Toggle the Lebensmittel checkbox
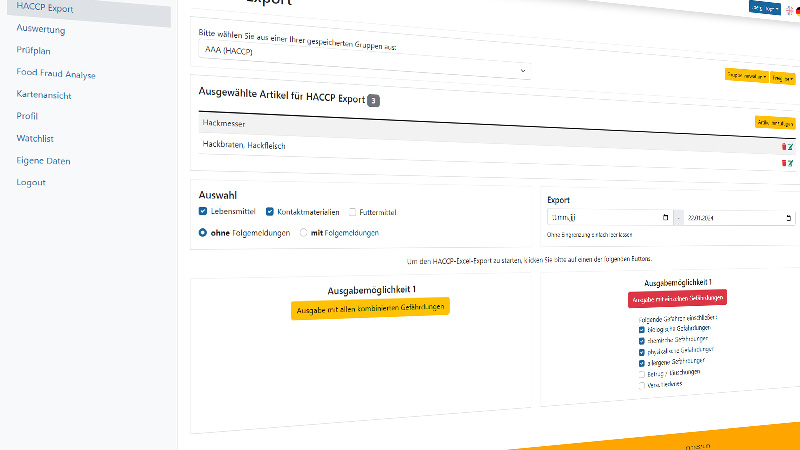 pyautogui.click(x=203, y=211)
